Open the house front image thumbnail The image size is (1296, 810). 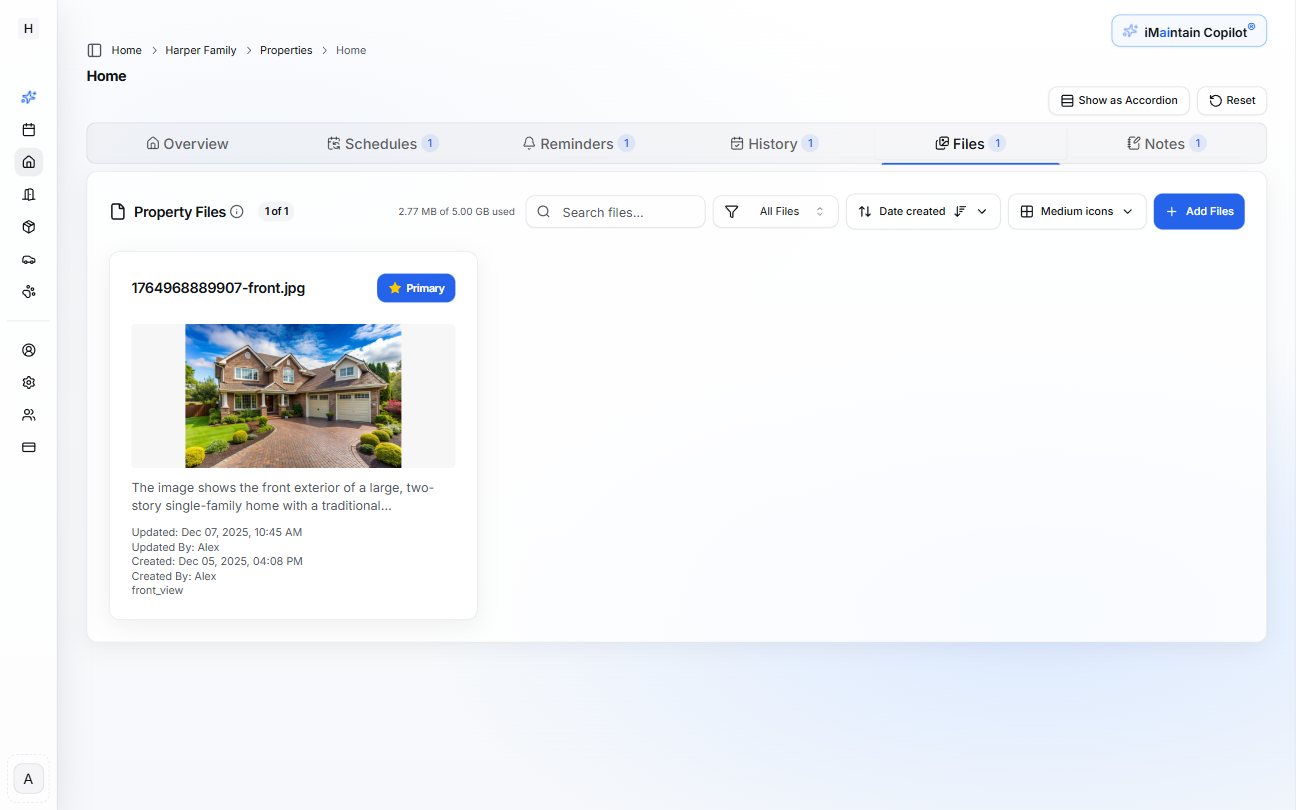coord(293,396)
